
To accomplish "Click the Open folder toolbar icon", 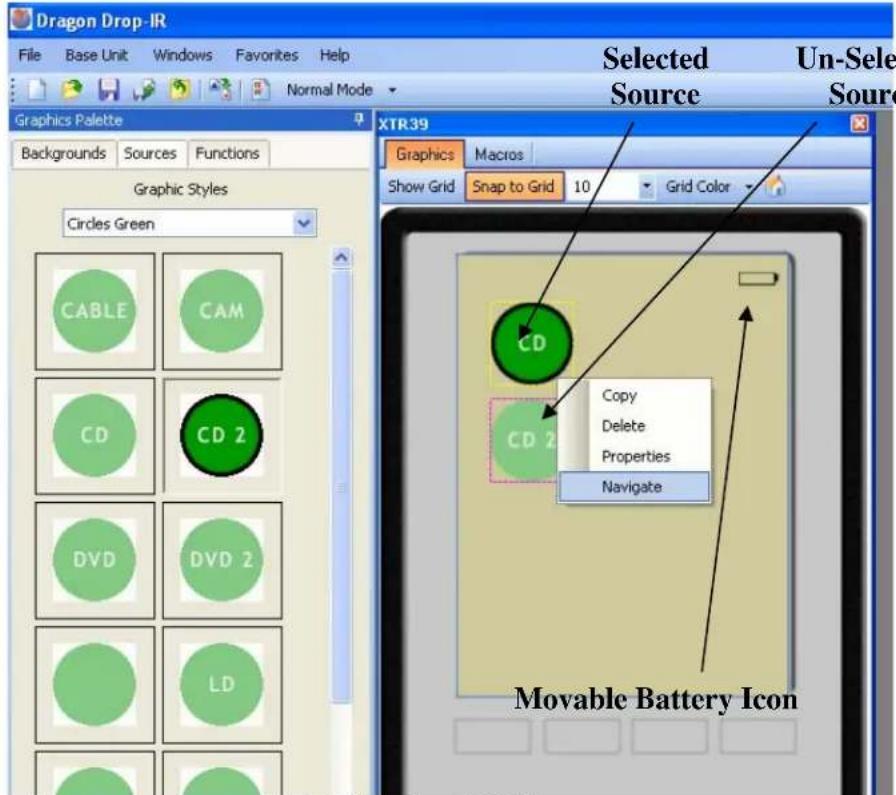I will [73, 90].
